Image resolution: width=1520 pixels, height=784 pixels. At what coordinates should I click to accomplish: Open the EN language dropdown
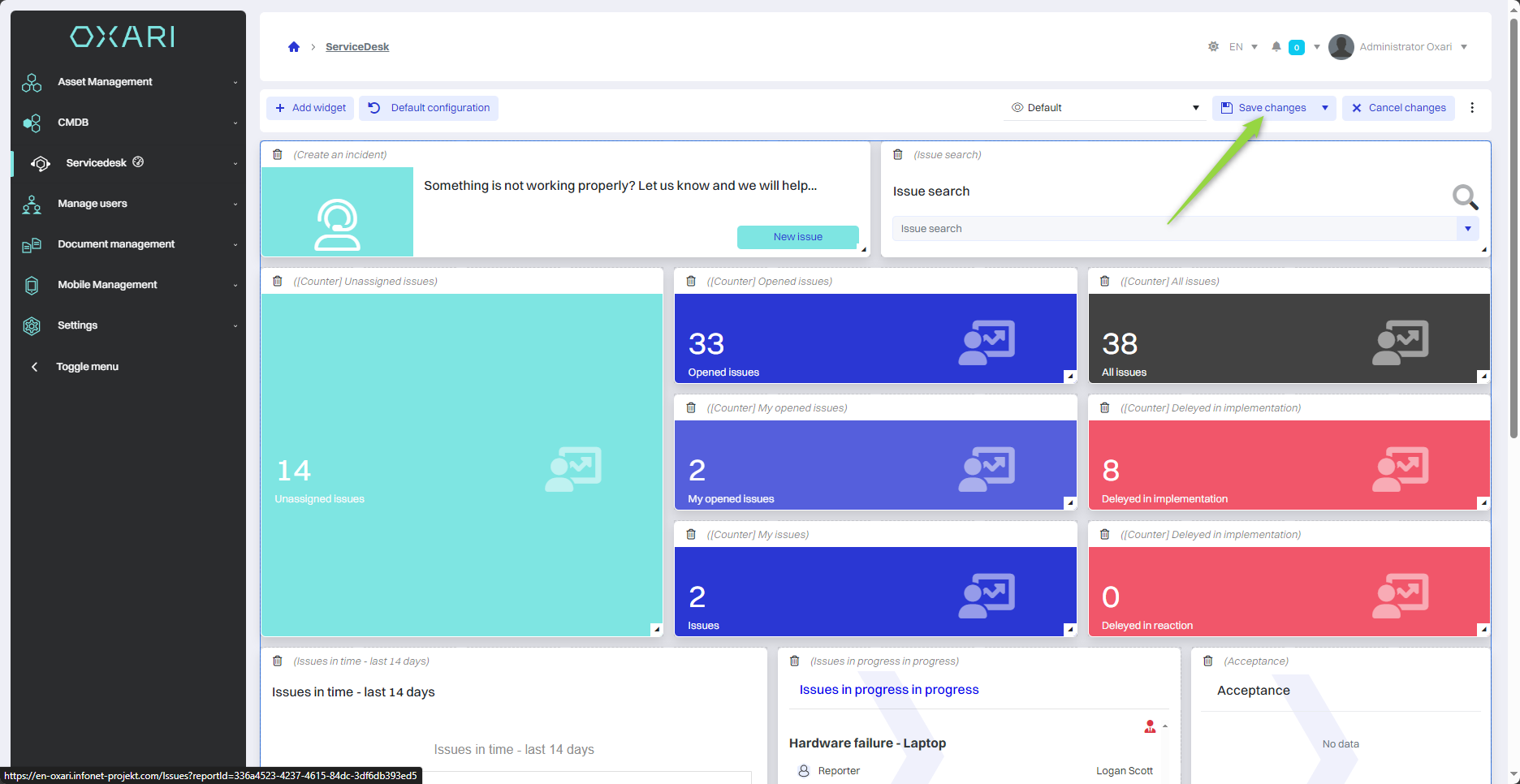point(1243,47)
